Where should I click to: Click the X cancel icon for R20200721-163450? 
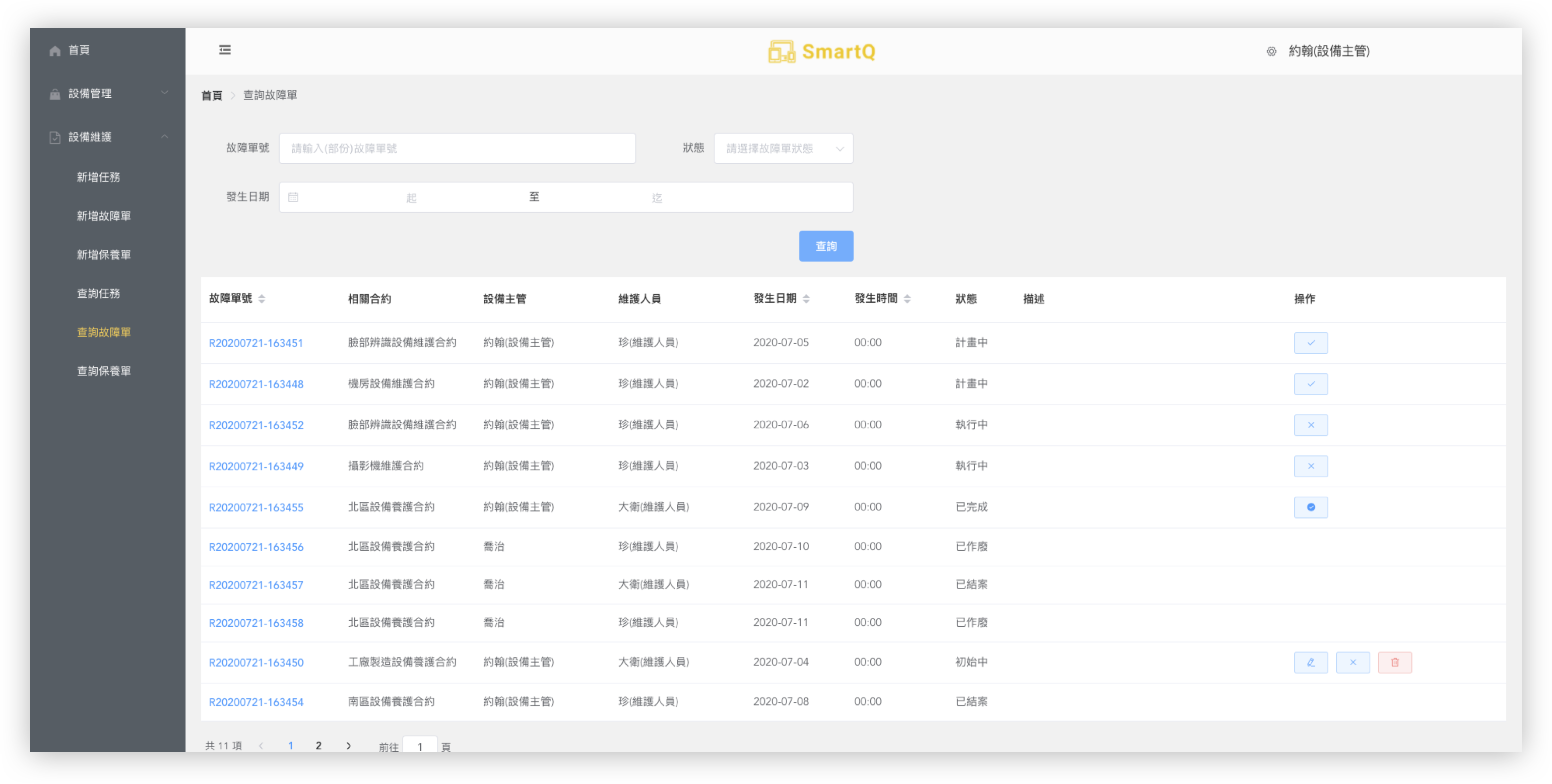coord(1352,662)
